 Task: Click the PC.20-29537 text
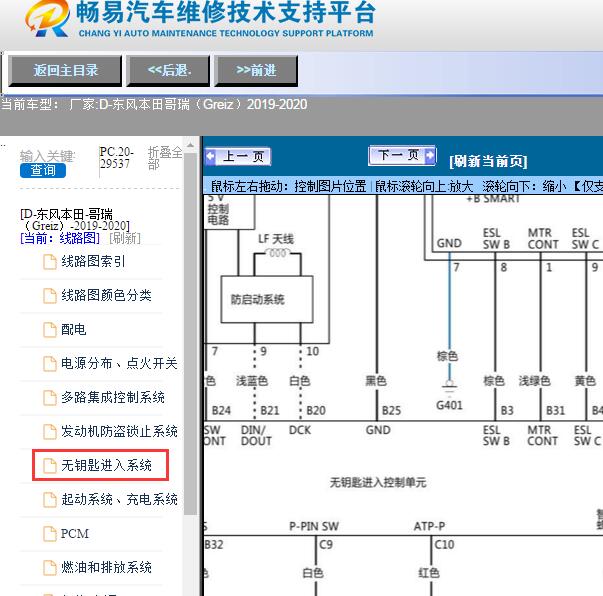click(116, 158)
